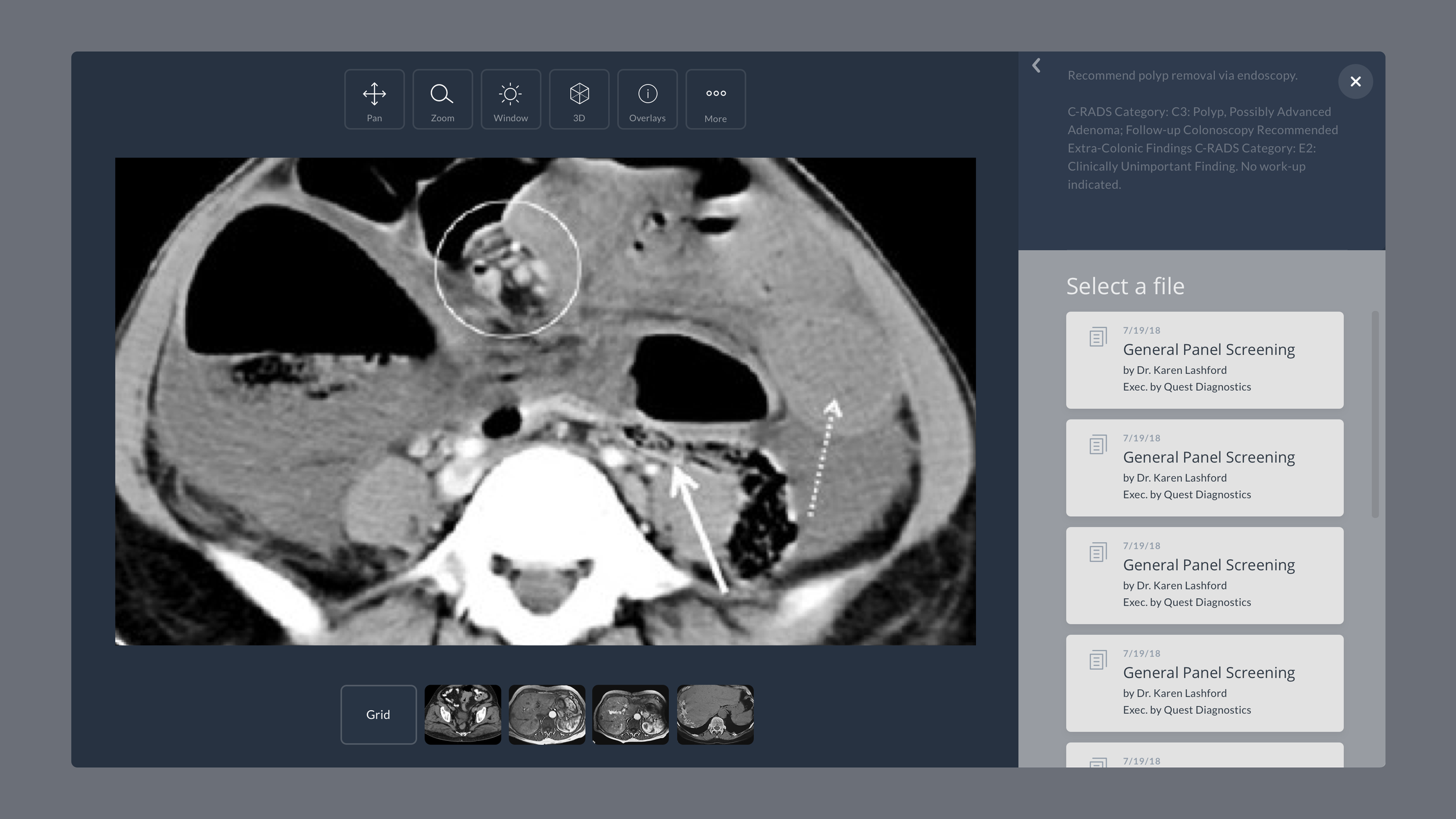Image resolution: width=1456 pixels, height=819 pixels.
Task: Select the fourth scan thumbnail
Action: (715, 714)
